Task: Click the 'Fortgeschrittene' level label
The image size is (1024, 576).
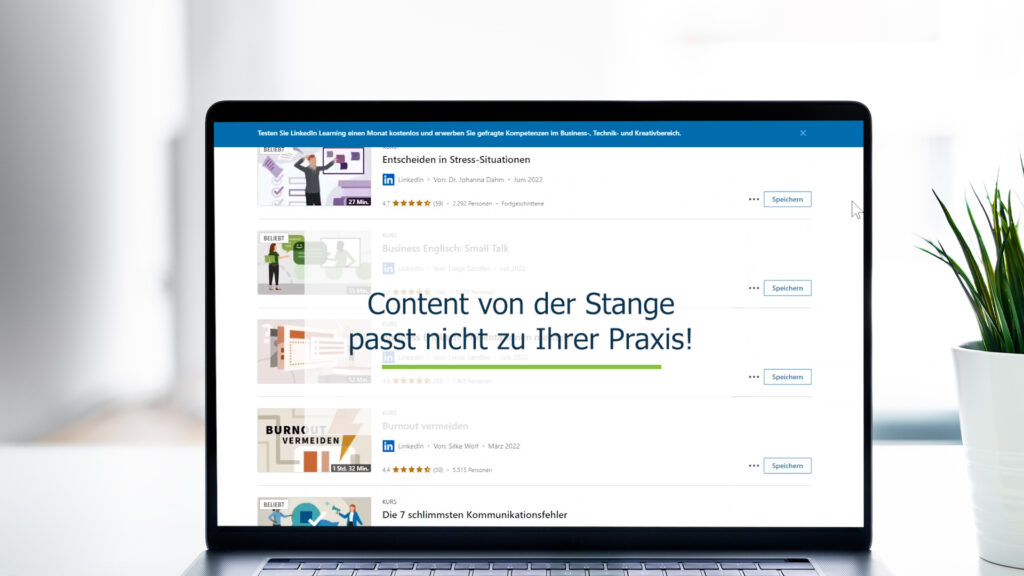Action: [522, 204]
